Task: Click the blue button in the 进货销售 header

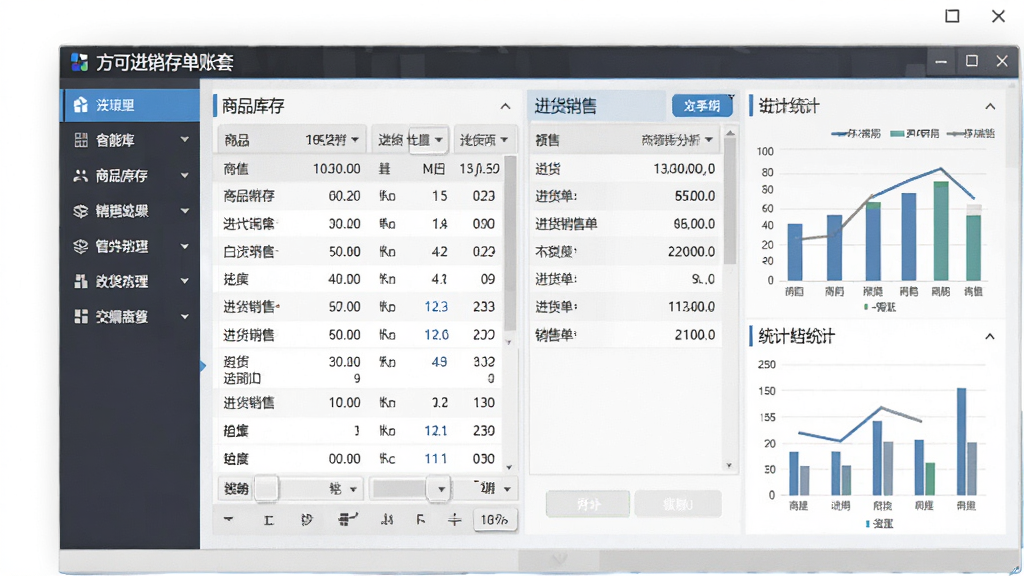Action: [702, 105]
